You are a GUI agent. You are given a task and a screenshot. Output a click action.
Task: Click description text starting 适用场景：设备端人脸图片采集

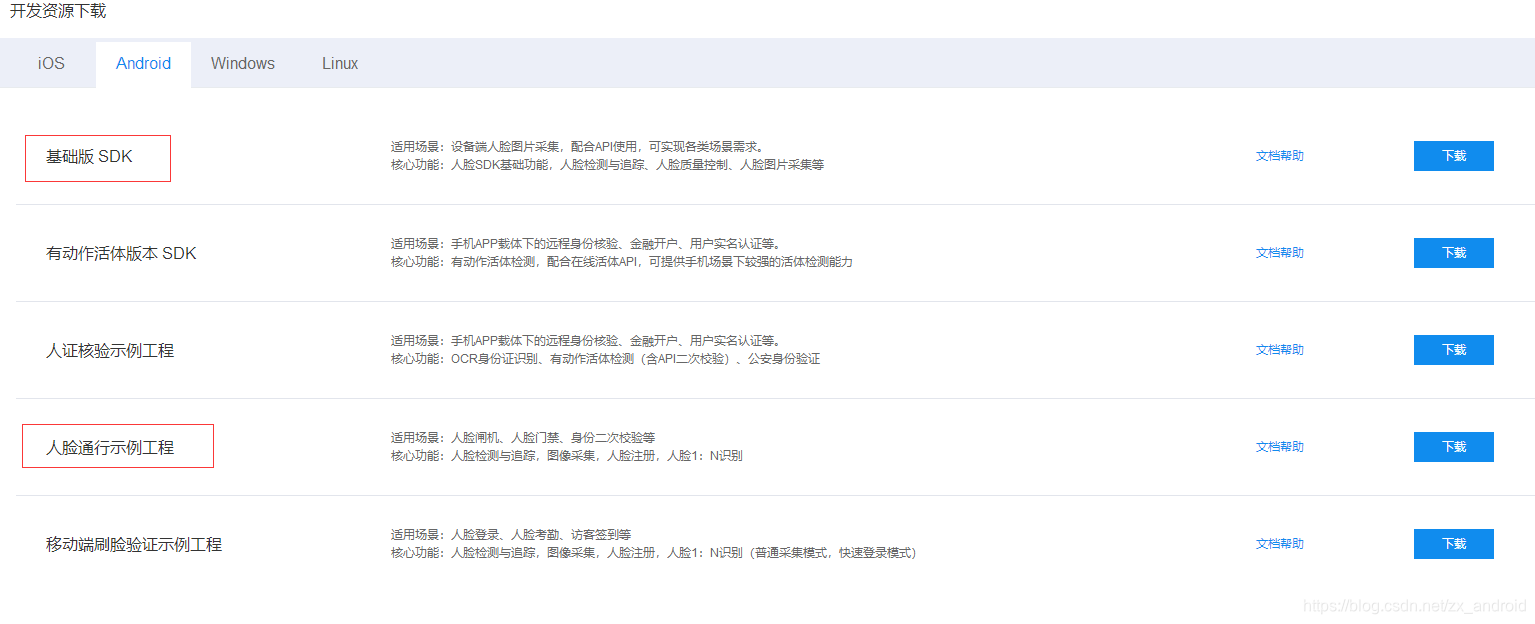pyautogui.click(x=577, y=146)
